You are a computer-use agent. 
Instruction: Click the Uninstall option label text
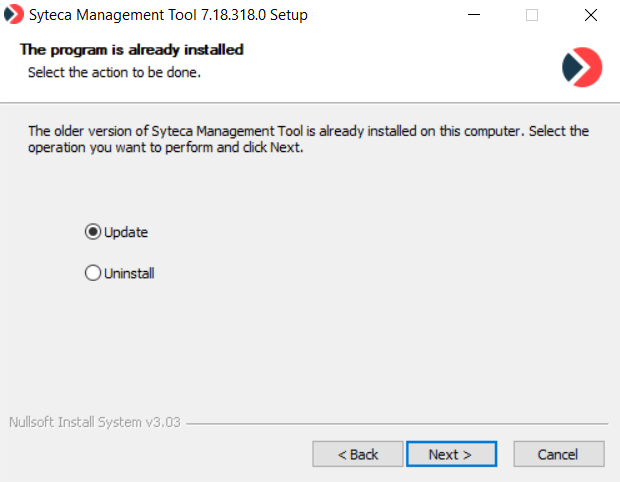point(129,273)
